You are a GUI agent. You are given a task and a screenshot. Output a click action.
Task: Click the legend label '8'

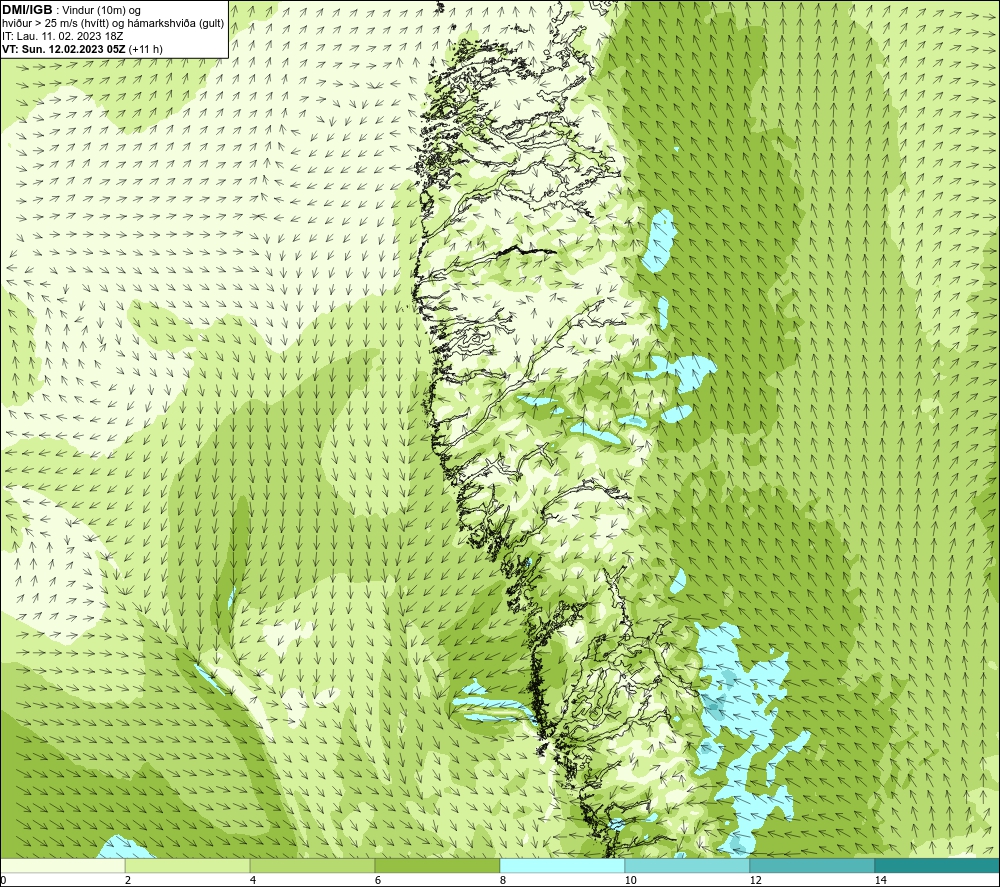click(x=503, y=880)
